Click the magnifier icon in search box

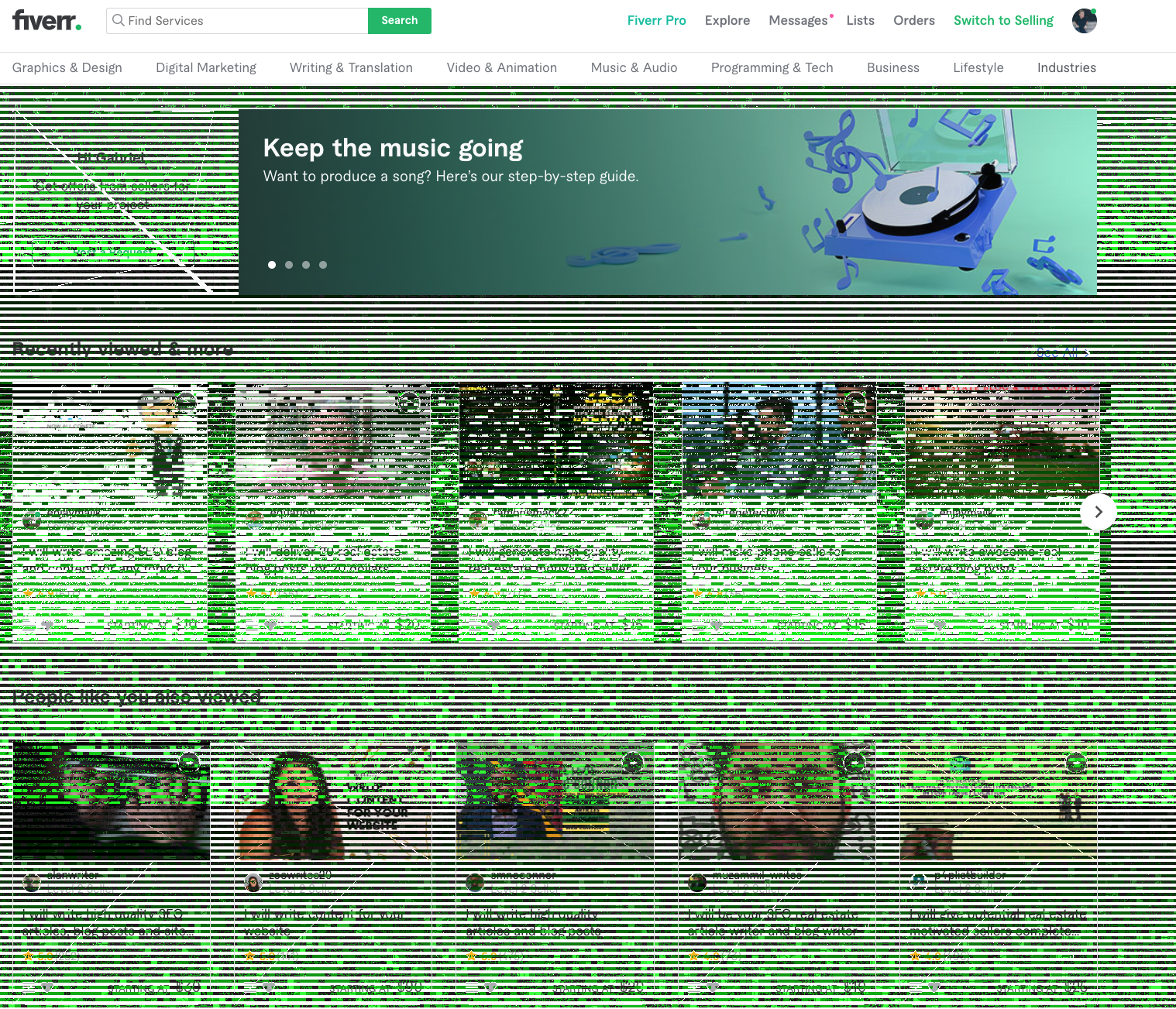click(x=119, y=21)
